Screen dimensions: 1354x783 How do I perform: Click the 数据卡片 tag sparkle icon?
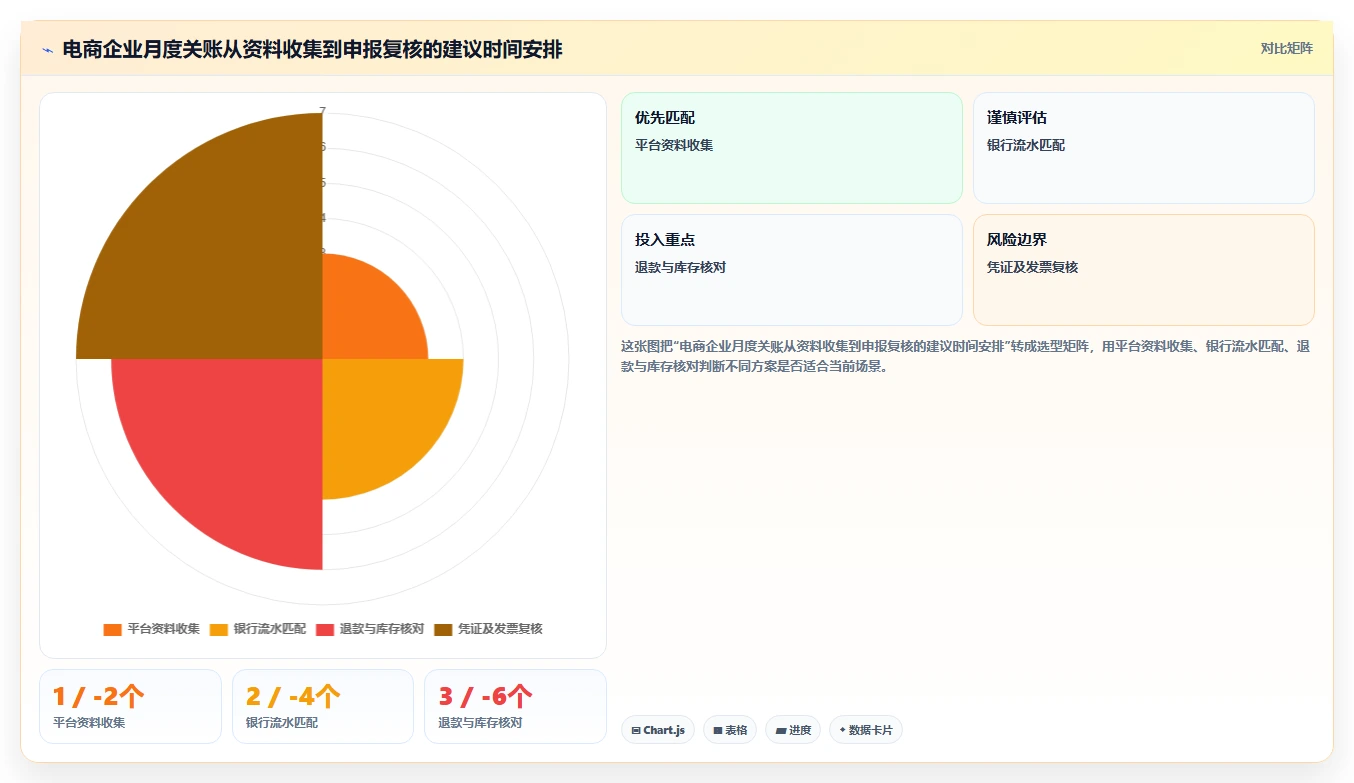[x=842, y=730]
